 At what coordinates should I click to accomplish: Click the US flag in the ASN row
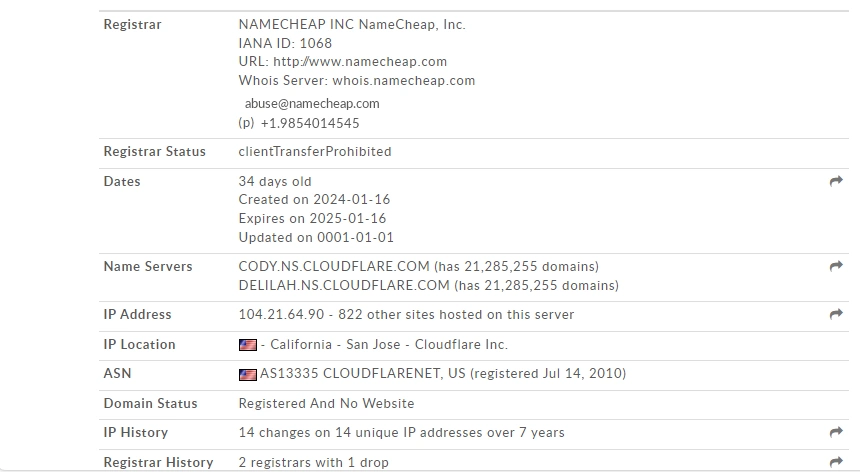[x=248, y=374]
